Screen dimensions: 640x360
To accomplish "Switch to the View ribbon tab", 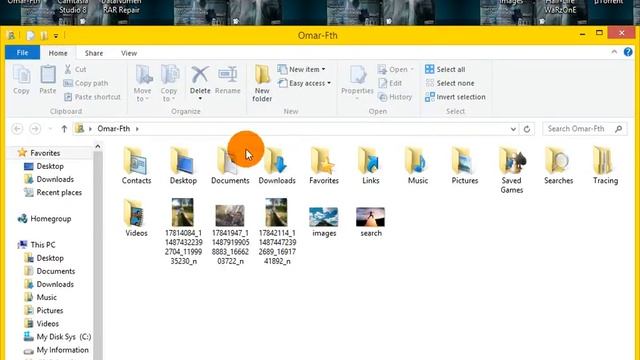I will coord(129,53).
